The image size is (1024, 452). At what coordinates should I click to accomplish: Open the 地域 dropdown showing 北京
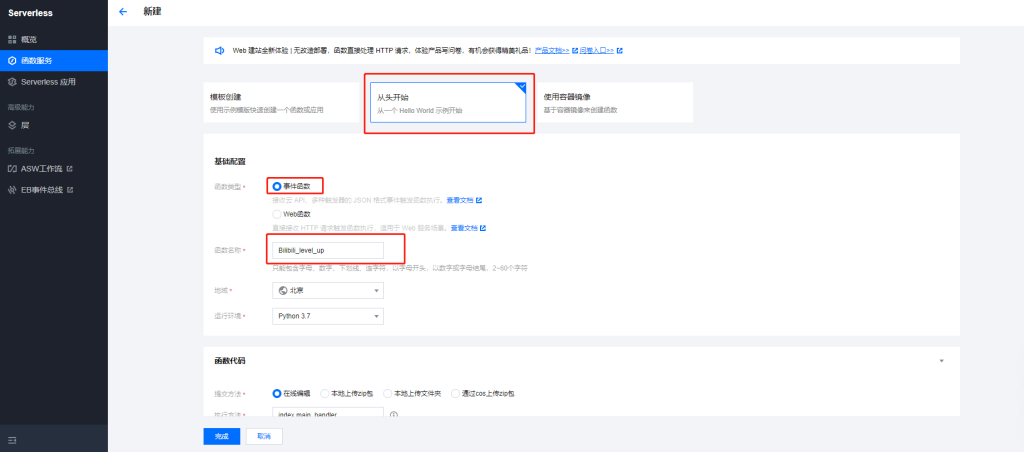coord(328,291)
